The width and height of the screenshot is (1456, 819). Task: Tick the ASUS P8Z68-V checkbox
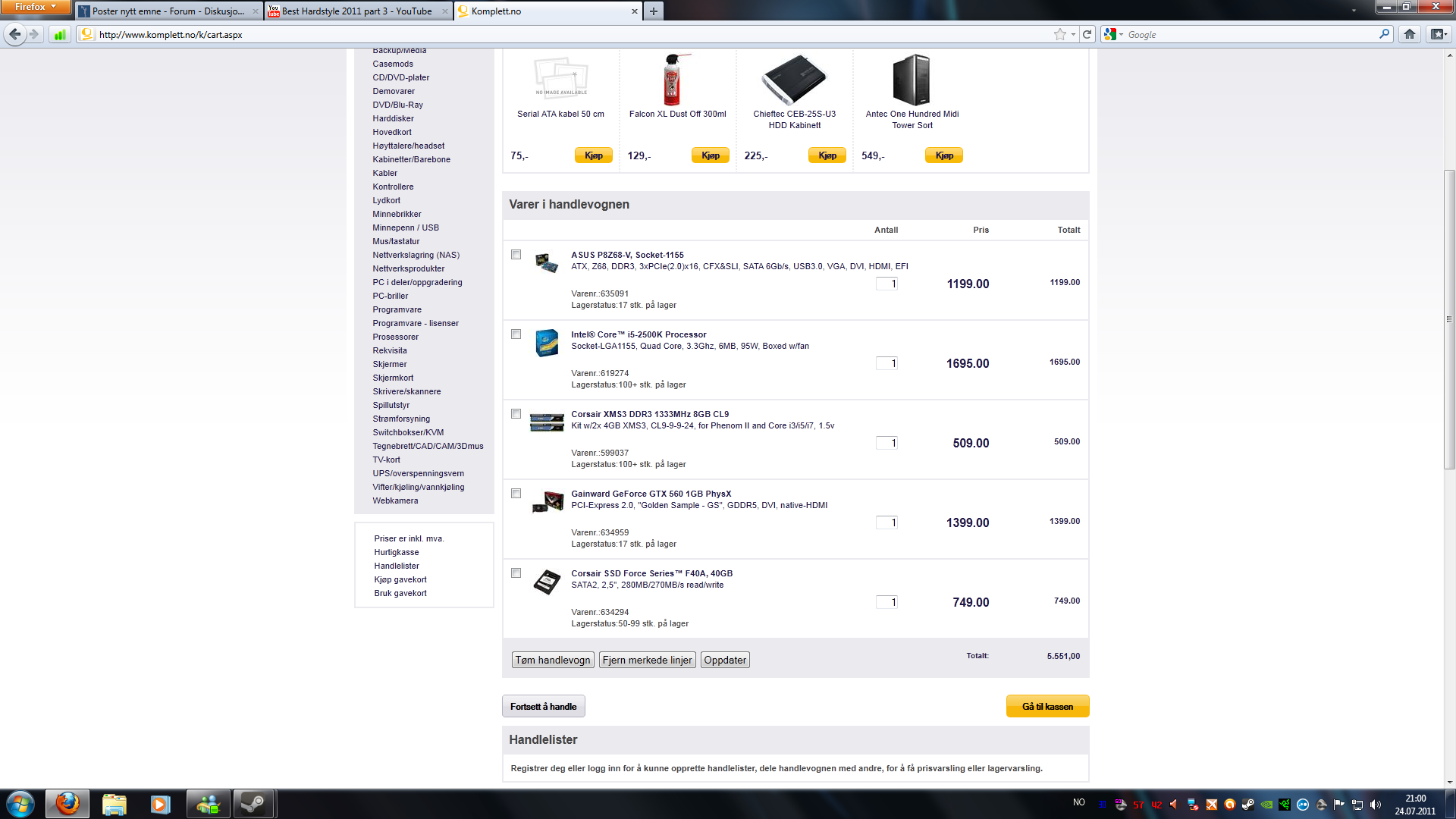pos(516,255)
